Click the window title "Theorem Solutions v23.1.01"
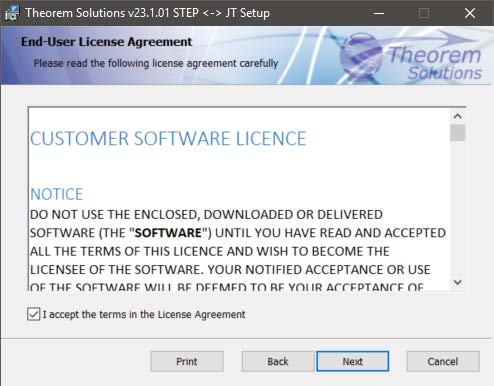This screenshot has width=494, height=386. tap(147, 13)
